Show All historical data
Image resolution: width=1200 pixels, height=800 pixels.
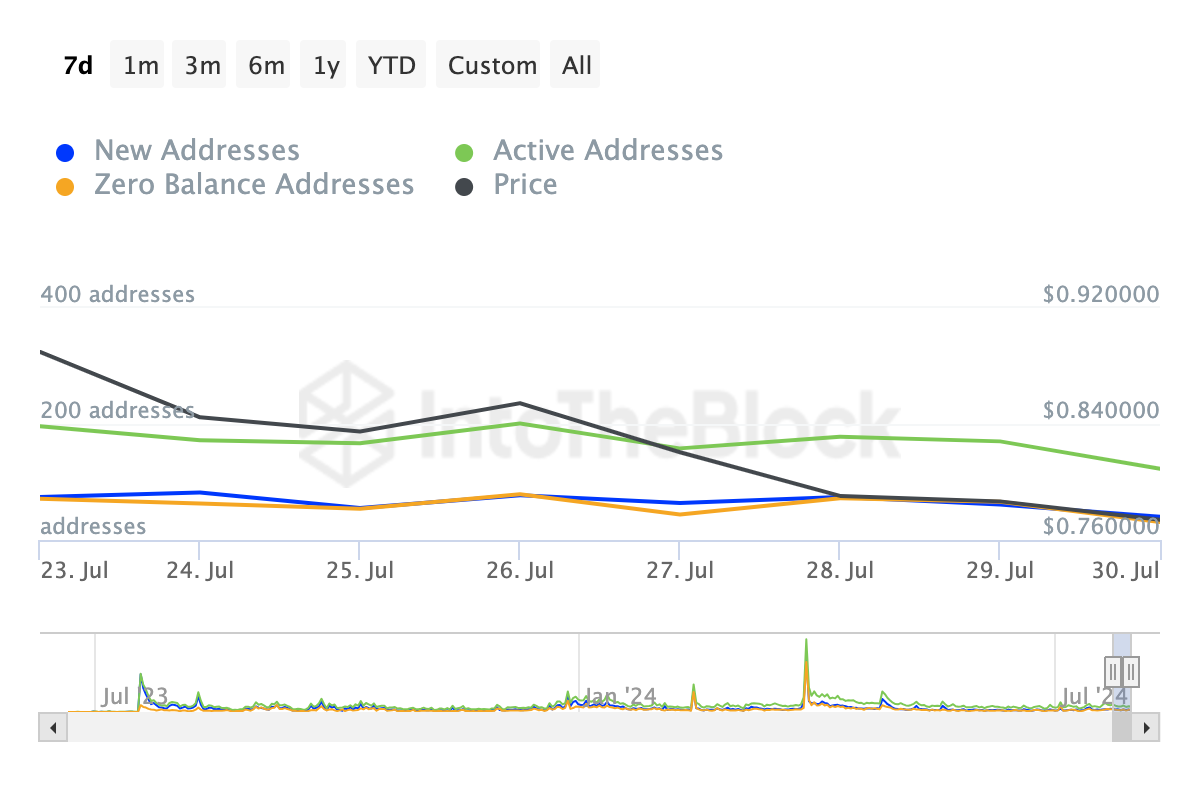[577, 65]
